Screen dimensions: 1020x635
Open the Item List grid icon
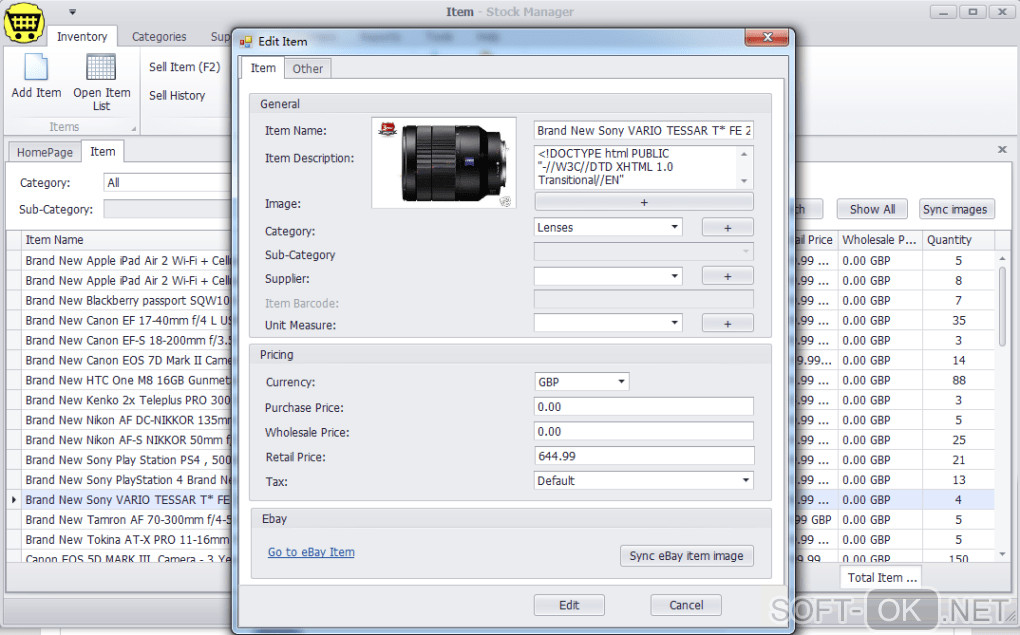click(101, 67)
